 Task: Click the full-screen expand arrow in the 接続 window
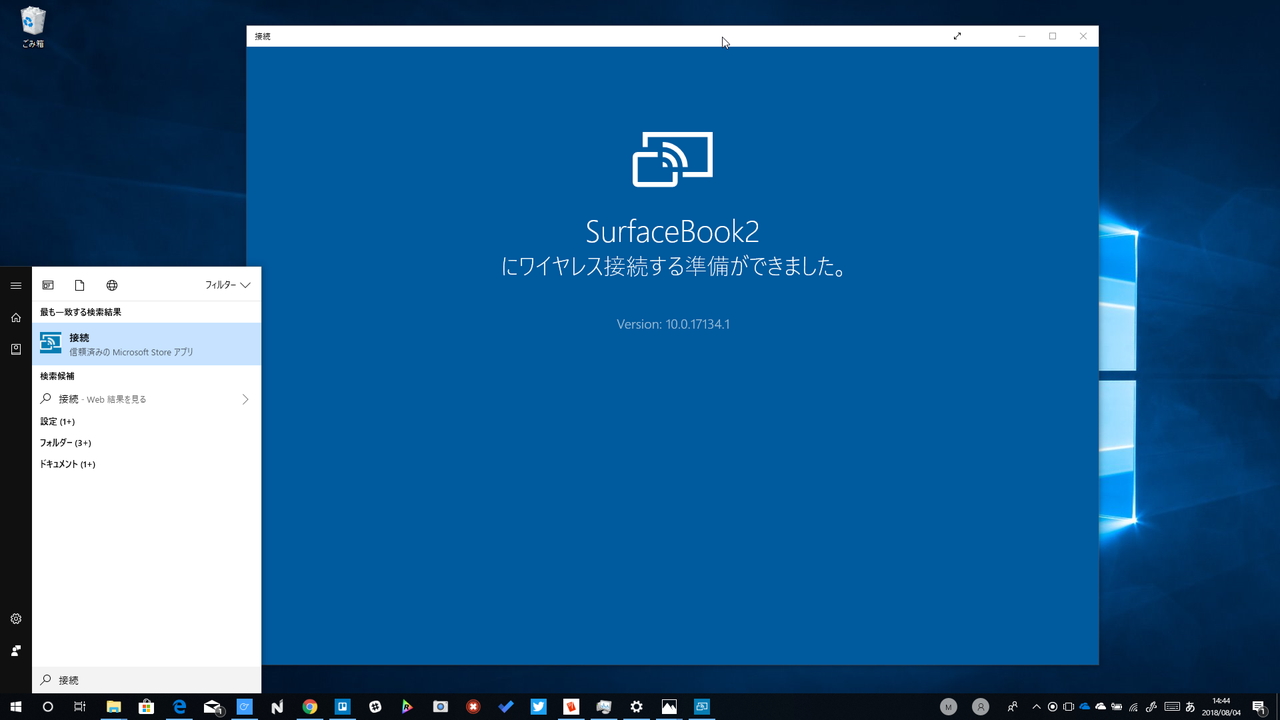957,36
